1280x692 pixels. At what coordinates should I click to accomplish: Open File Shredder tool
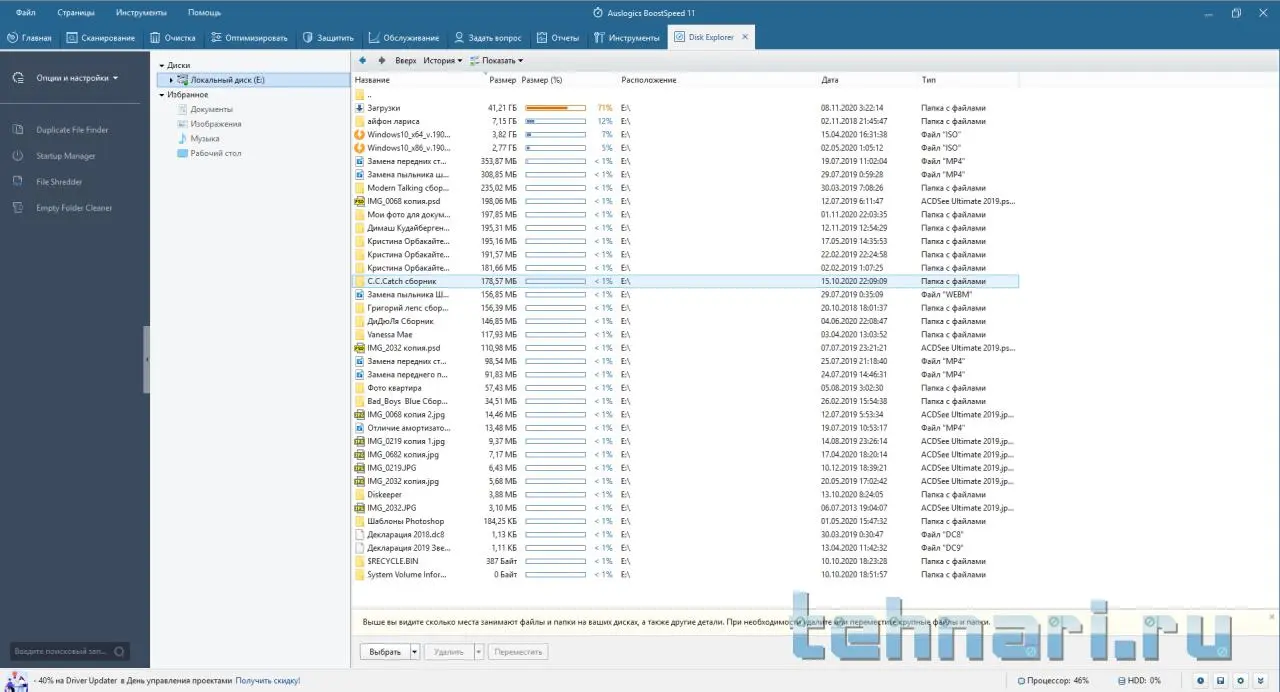pyautogui.click(x=59, y=182)
